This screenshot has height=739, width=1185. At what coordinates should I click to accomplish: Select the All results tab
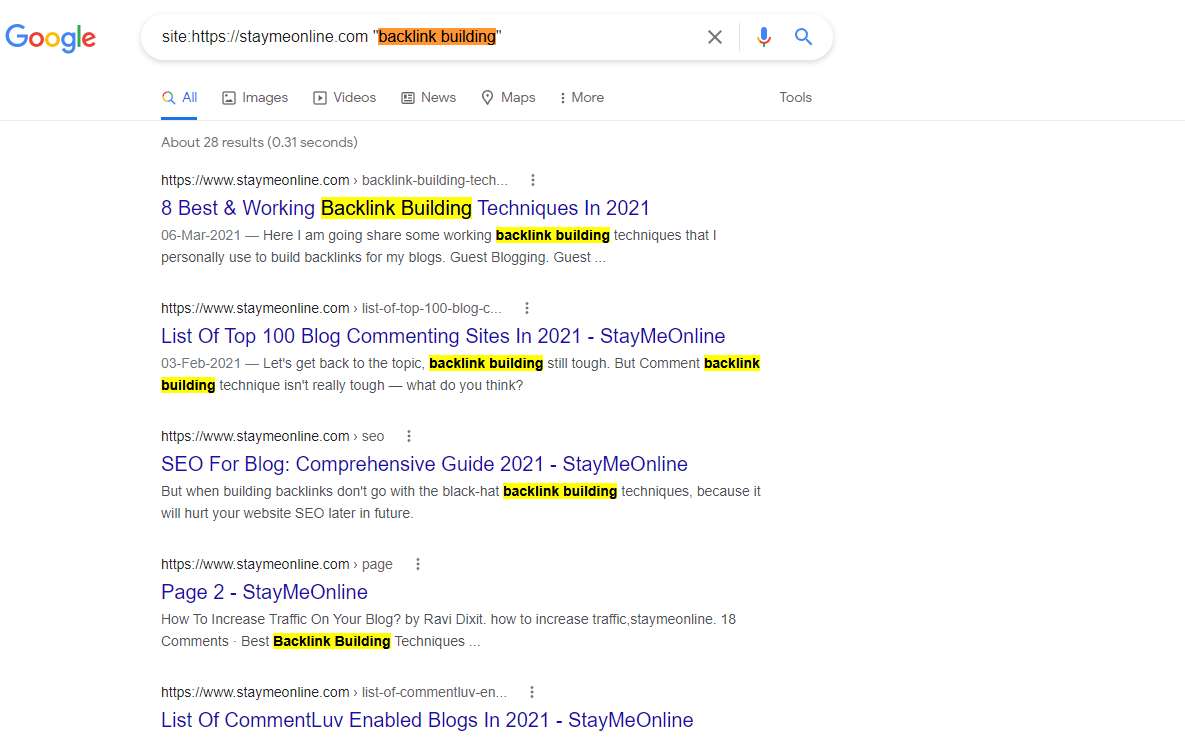(179, 97)
